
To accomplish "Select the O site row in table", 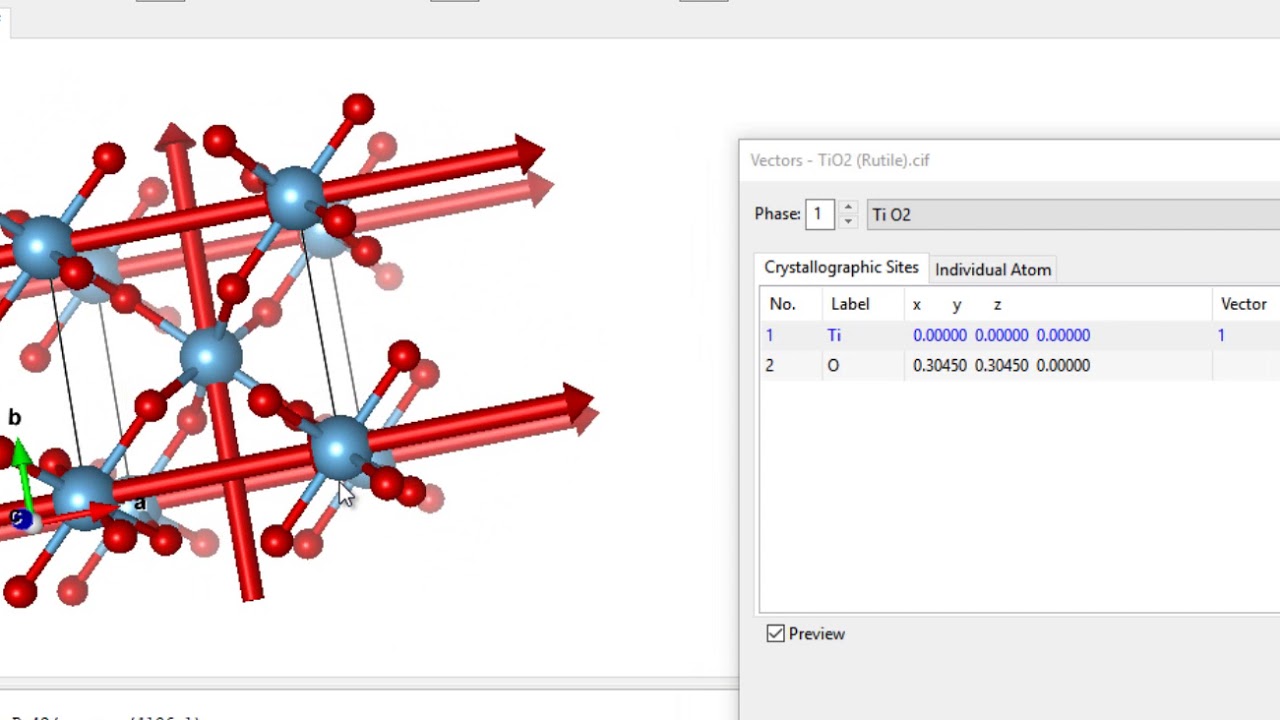I will [x=833, y=366].
